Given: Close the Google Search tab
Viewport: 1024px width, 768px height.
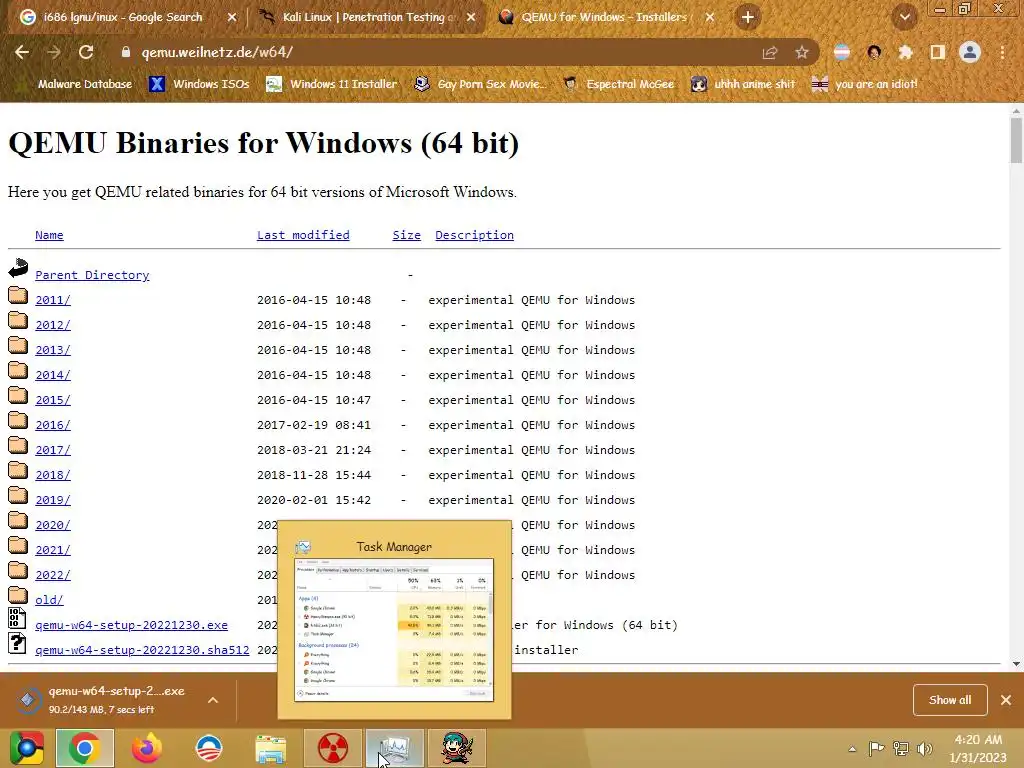Looking at the screenshot, I should (231, 18).
